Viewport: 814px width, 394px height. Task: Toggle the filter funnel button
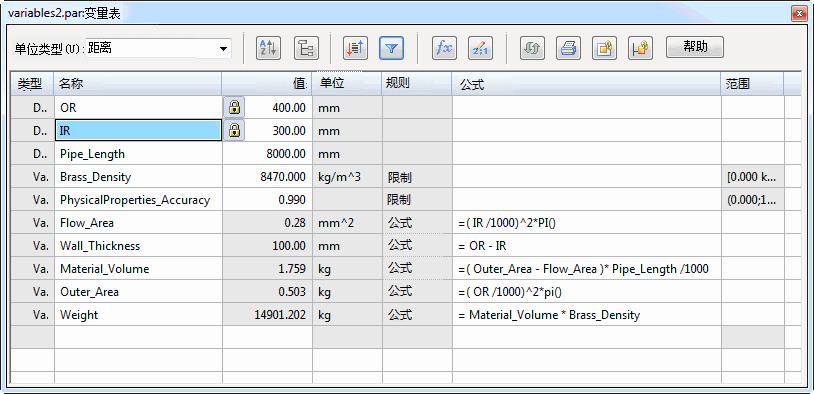[x=392, y=48]
